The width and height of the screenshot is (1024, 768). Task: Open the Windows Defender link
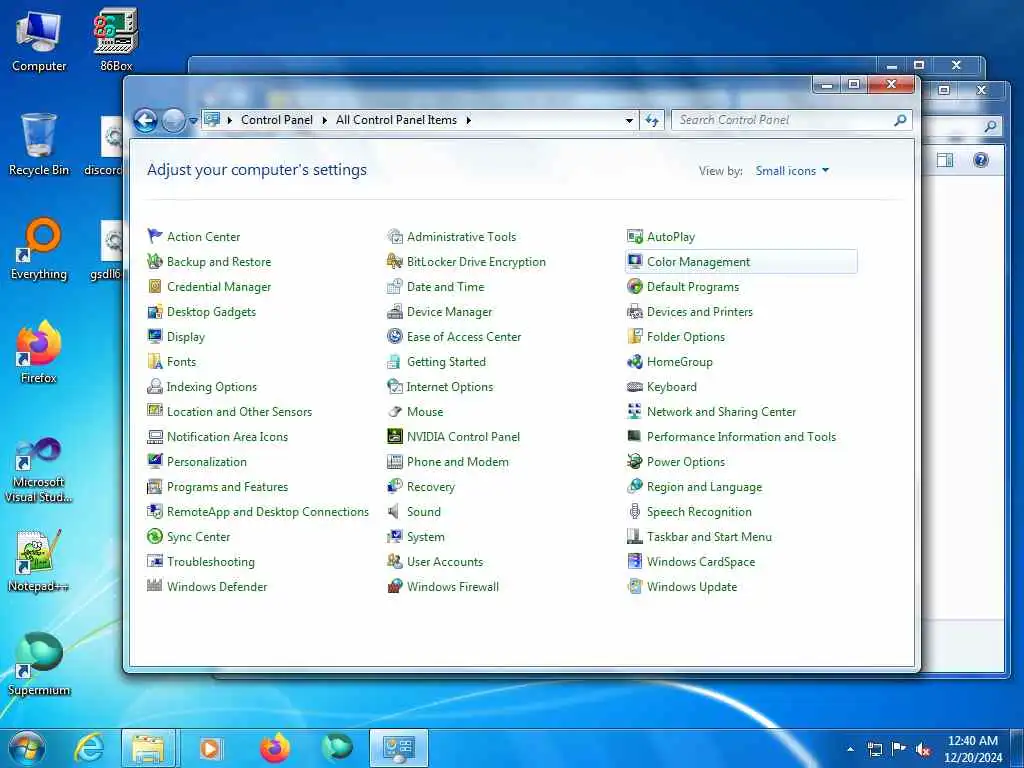click(217, 586)
